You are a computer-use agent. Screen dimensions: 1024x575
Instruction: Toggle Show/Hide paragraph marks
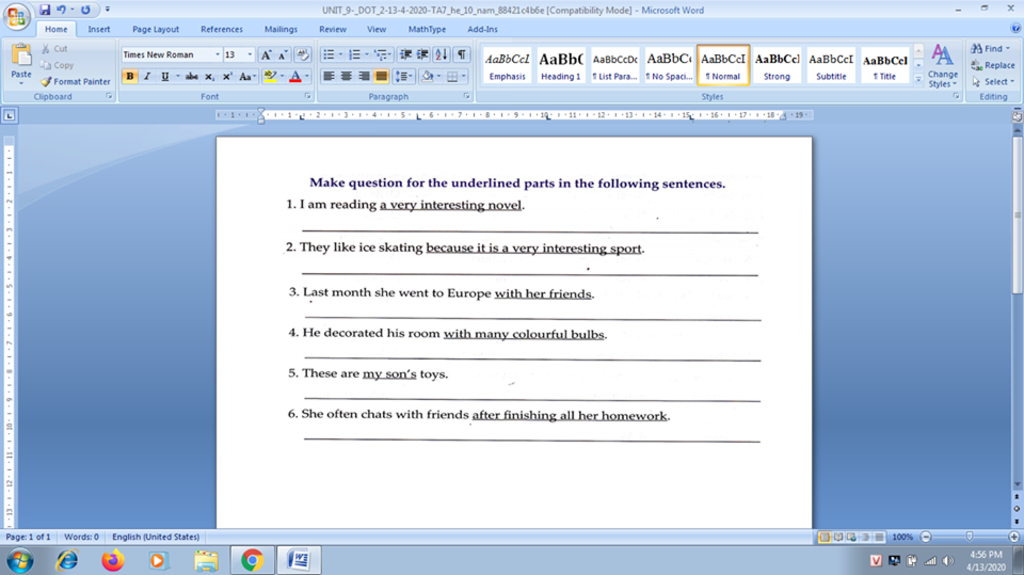462,55
